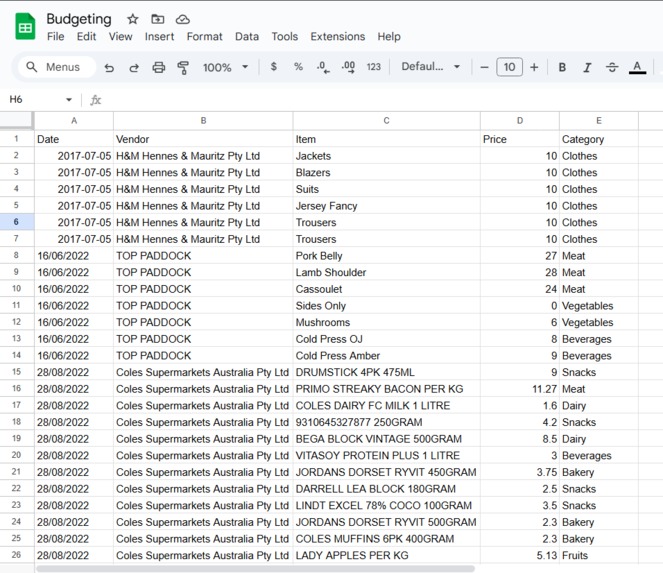
Task: Click the undo arrow icon
Action: (x=109, y=67)
